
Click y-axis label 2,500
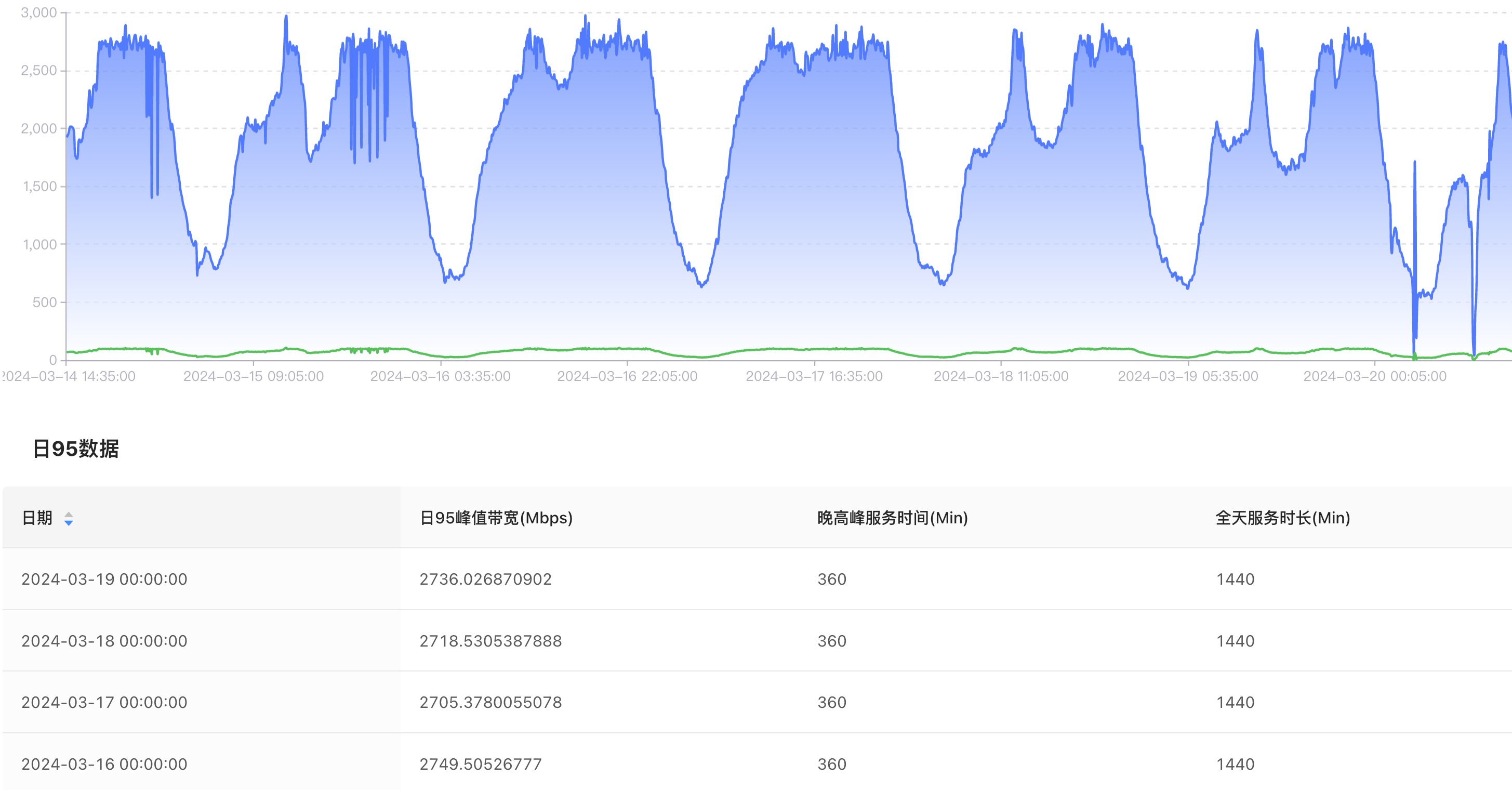(x=39, y=71)
